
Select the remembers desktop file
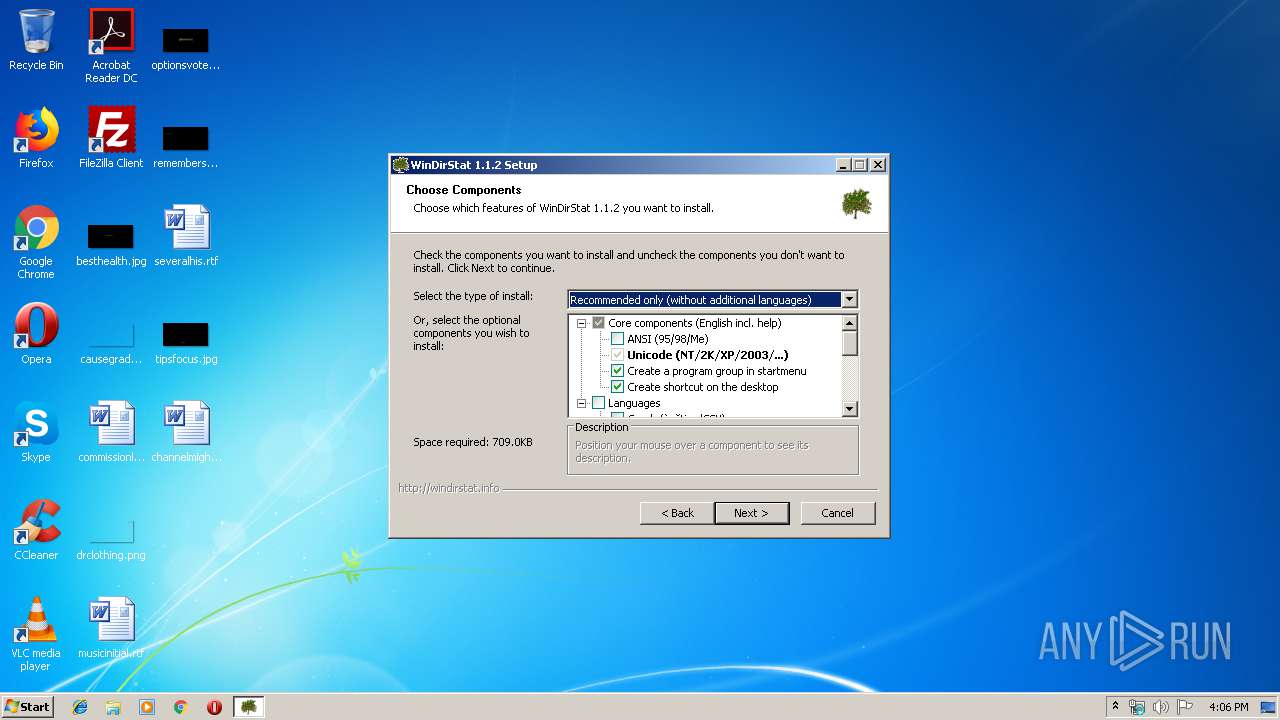click(185, 146)
